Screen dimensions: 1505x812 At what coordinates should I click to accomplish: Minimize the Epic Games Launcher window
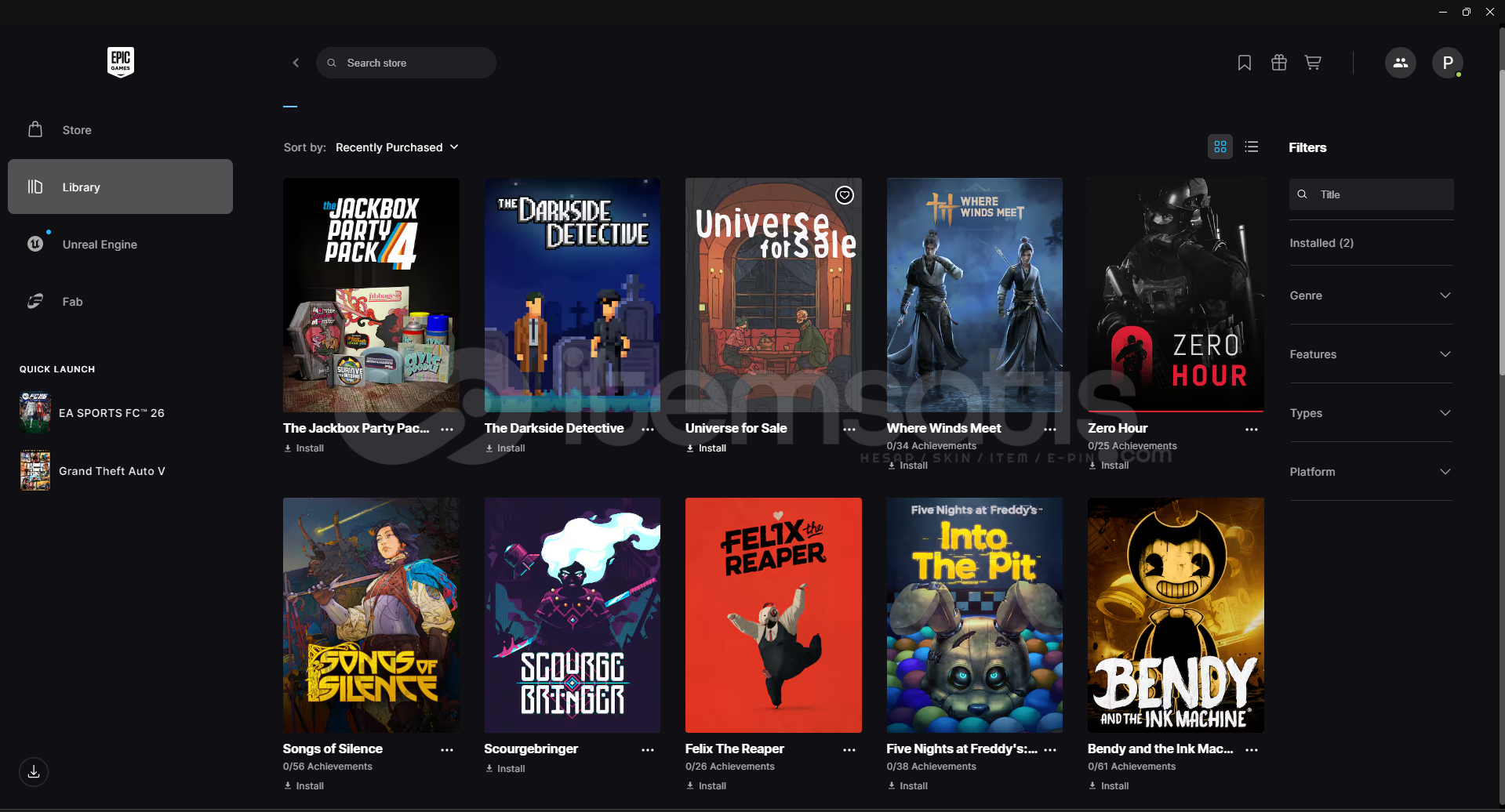1443,12
